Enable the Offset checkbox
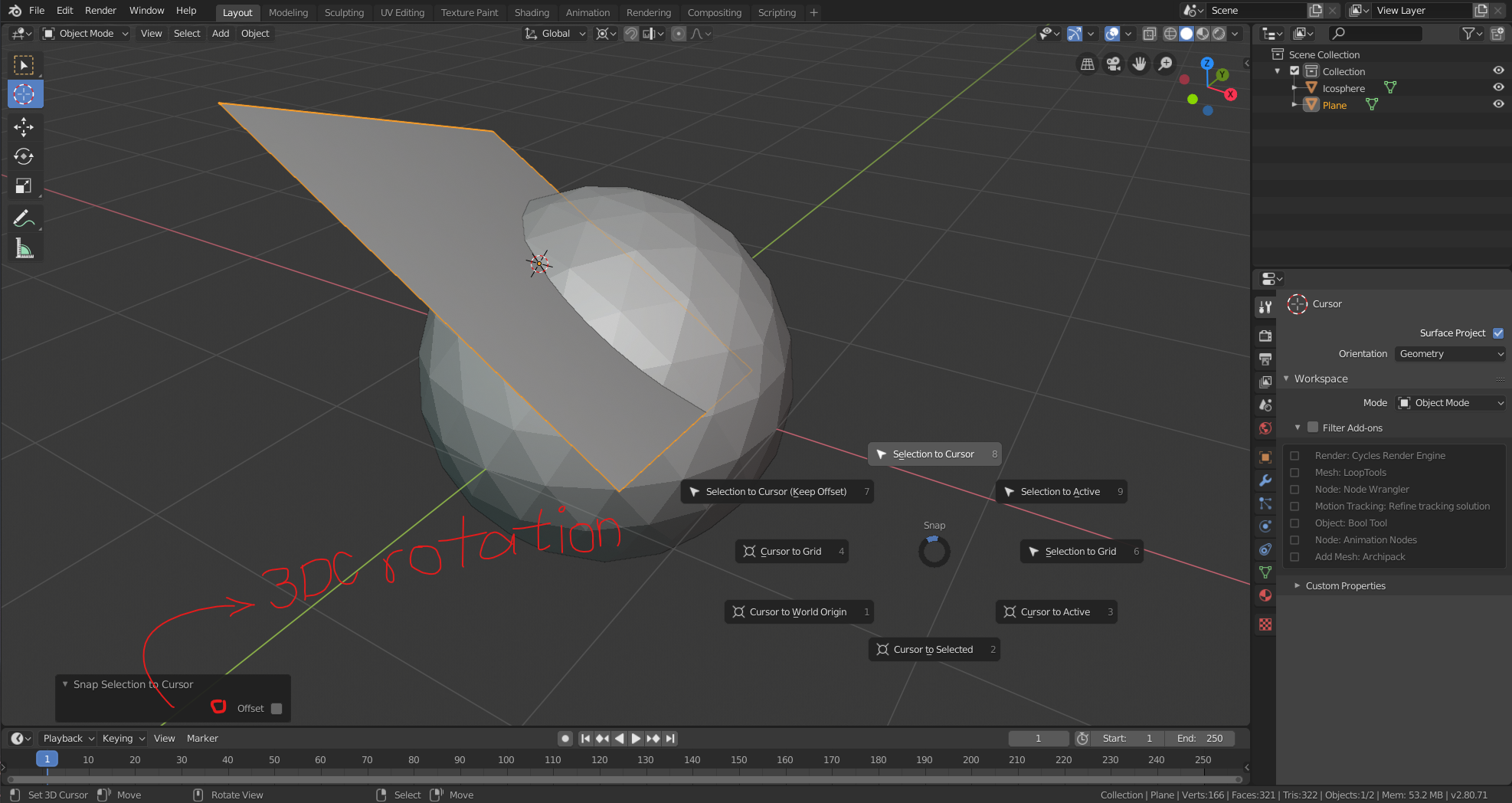The image size is (1512, 803). [277, 709]
